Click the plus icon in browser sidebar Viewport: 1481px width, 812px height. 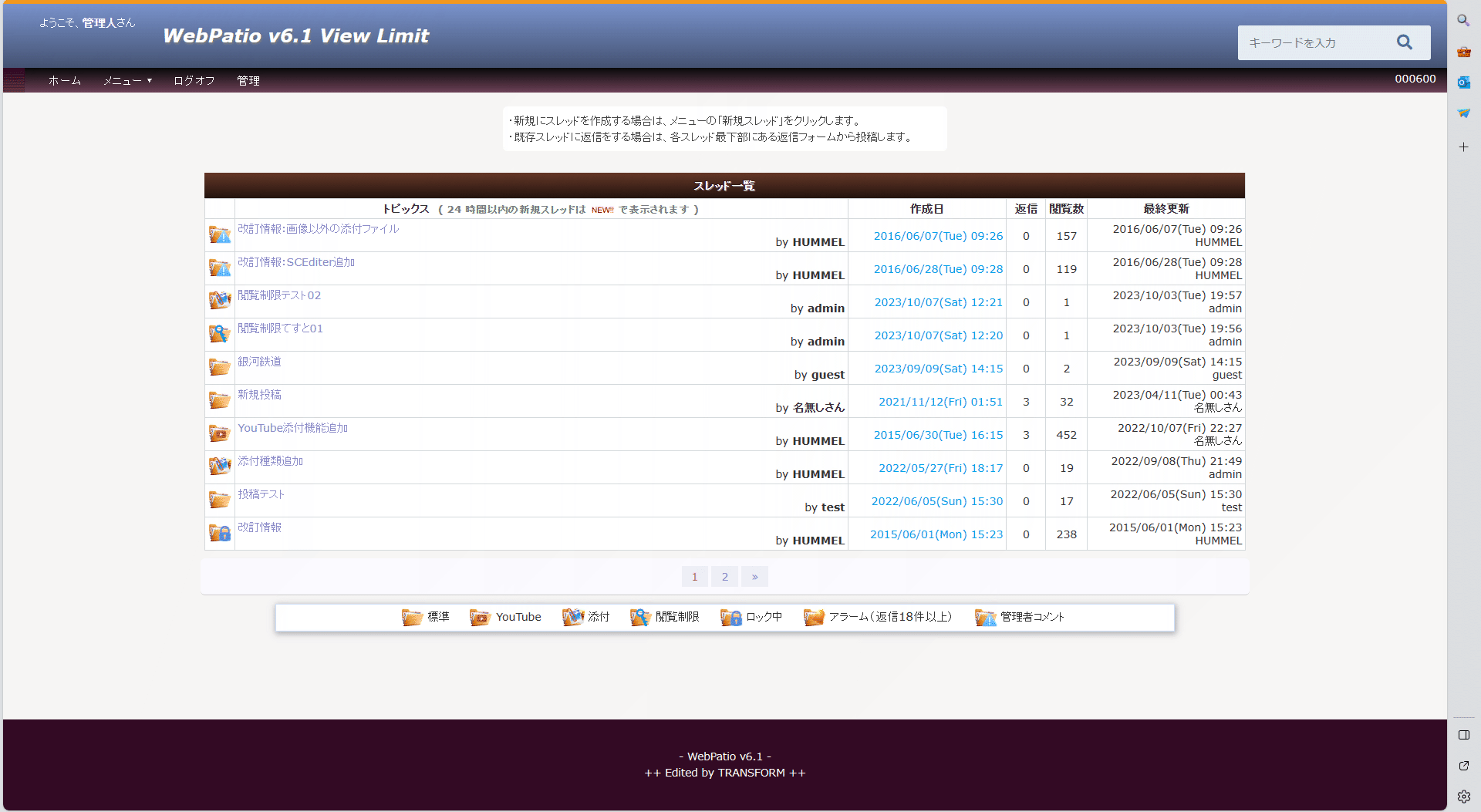click(x=1463, y=147)
